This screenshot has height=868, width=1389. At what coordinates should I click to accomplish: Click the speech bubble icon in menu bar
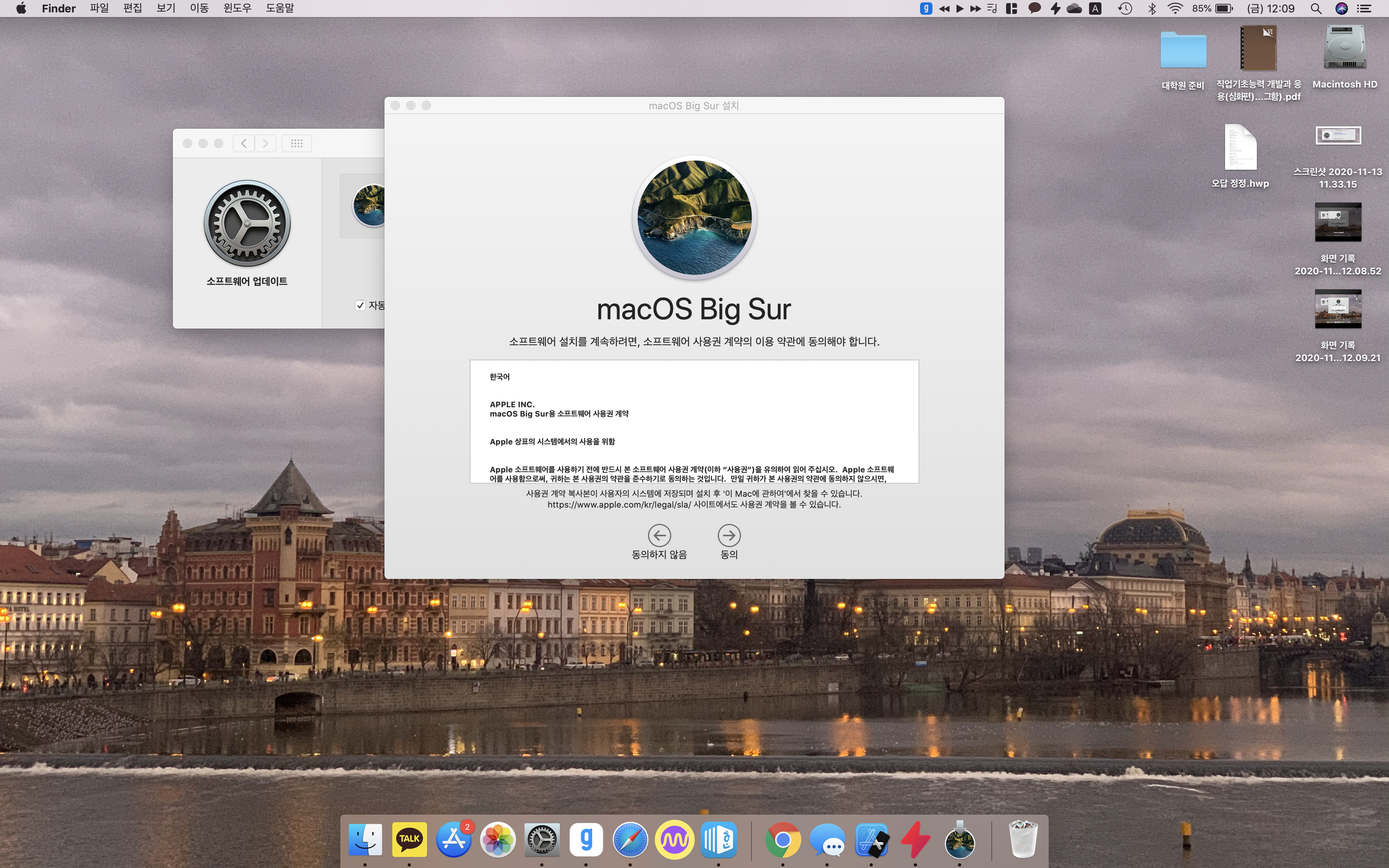click(x=1034, y=8)
